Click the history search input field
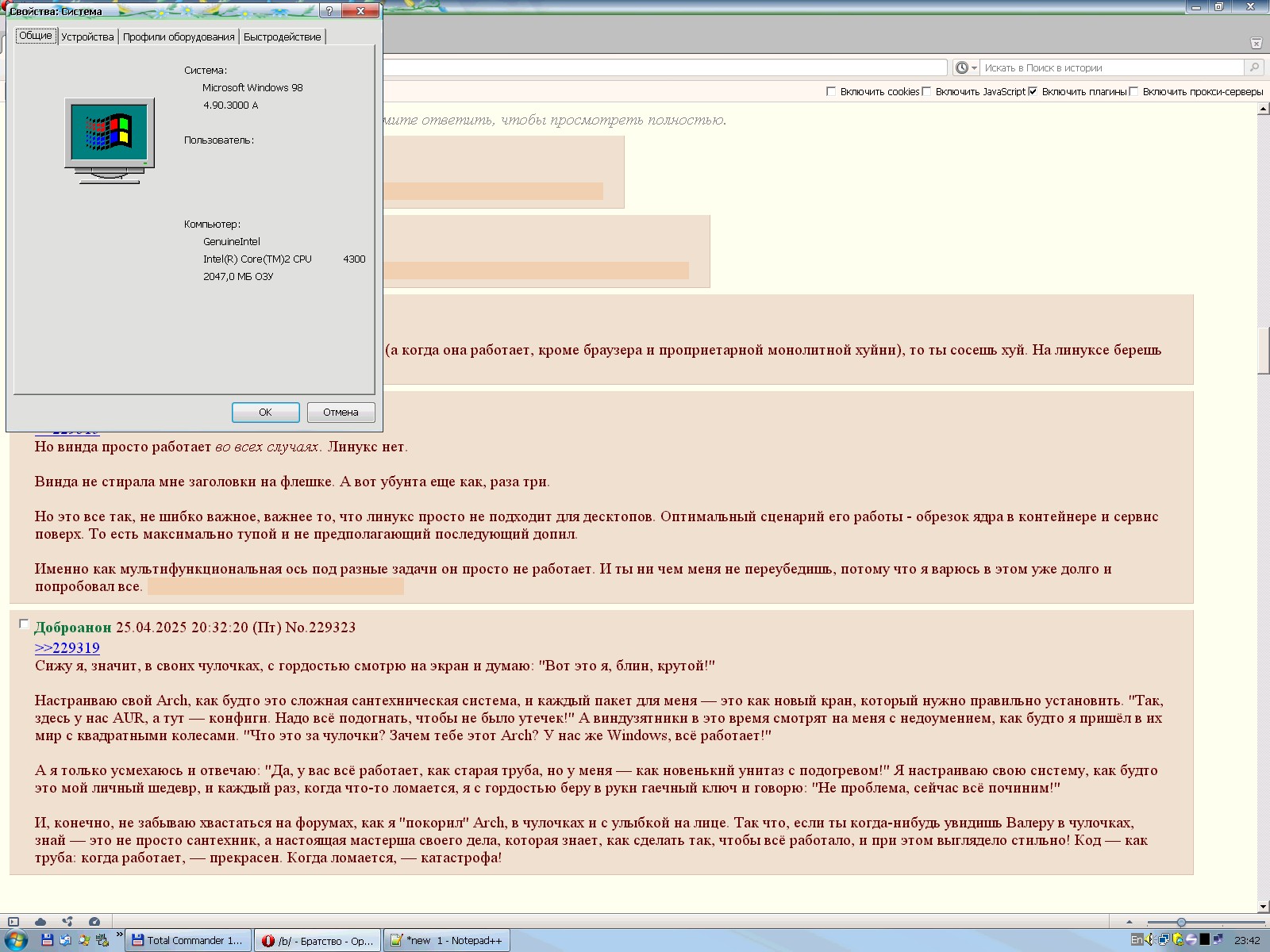This screenshot has width=1270, height=952. click(x=1112, y=67)
